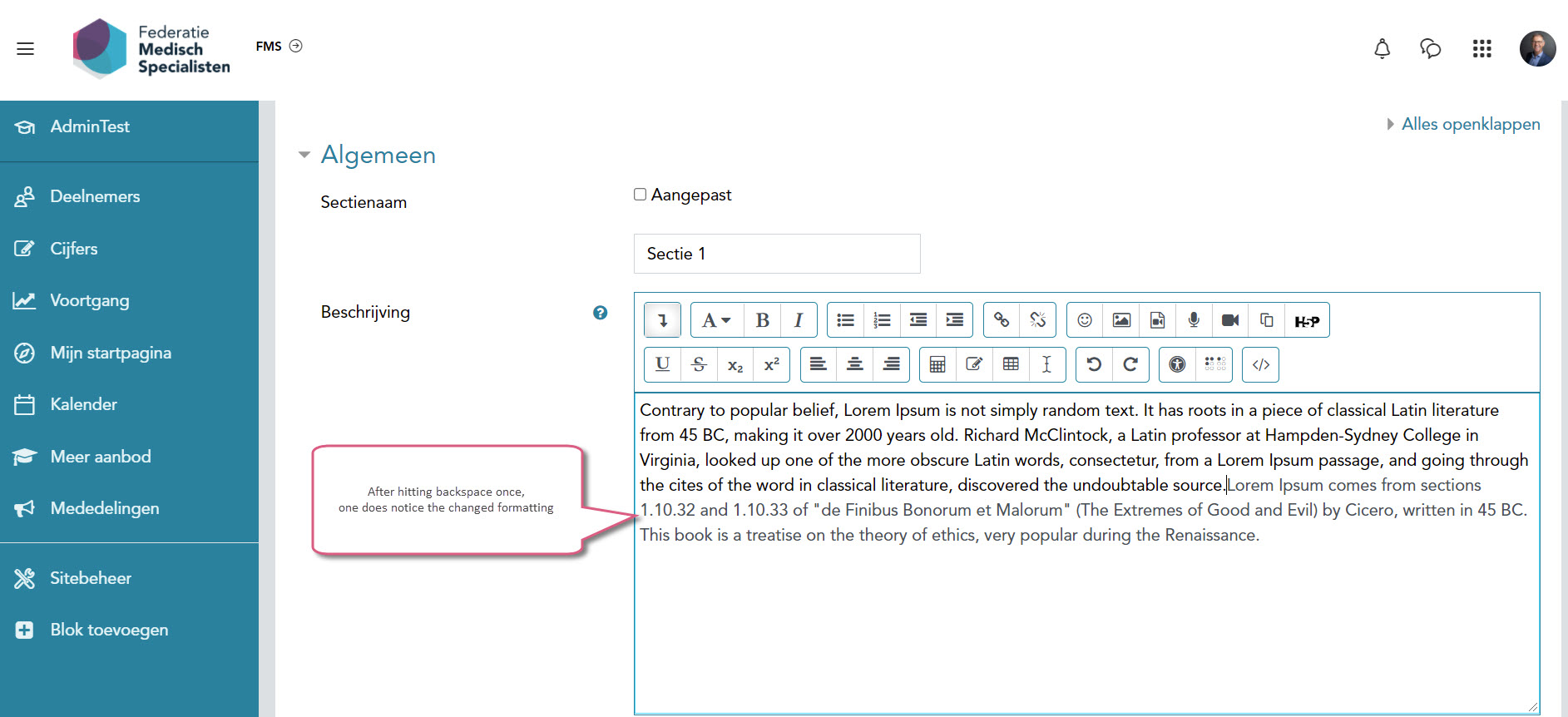This screenshot has height=717, width=1568.
Task: Apply subscript formatting
Action: (x=735, y=364)
